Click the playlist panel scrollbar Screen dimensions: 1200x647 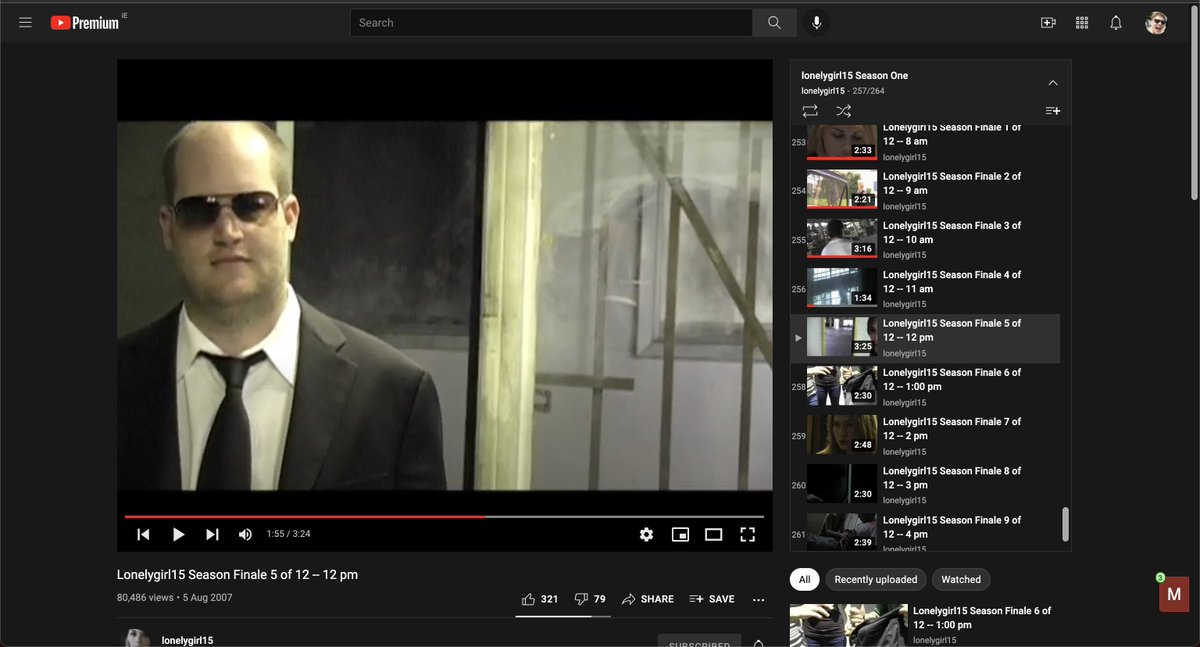pos(1065,524)
